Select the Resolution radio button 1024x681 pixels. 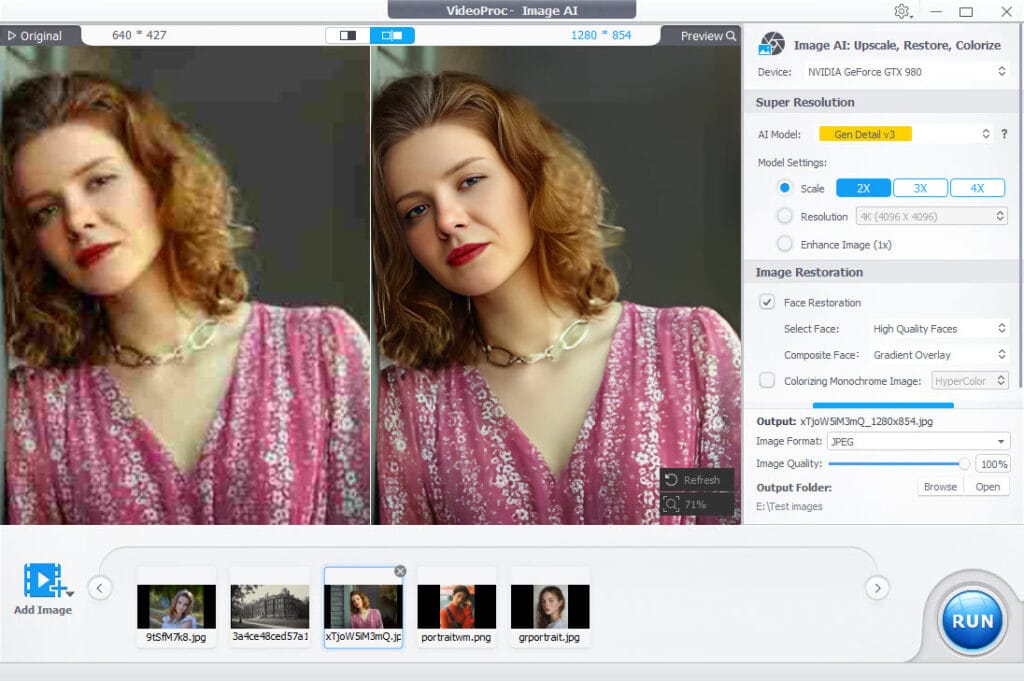[x=785, y=216]
